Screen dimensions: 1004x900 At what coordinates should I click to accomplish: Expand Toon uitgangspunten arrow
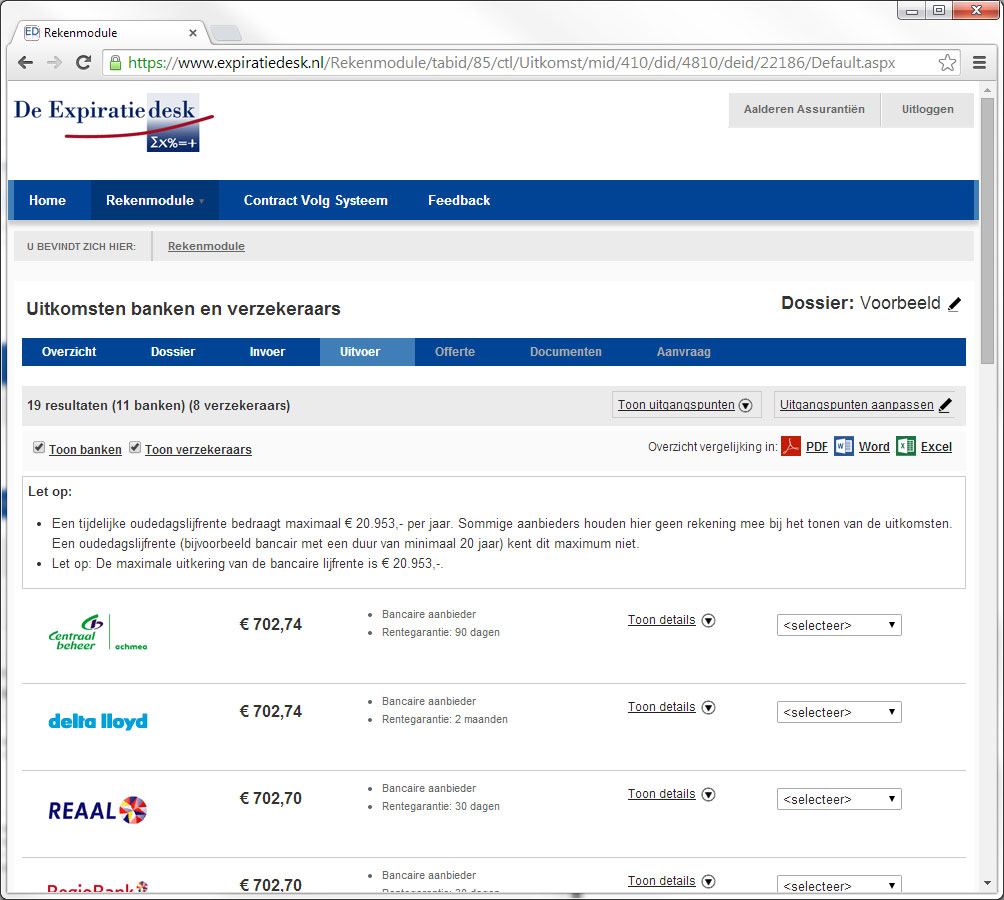click(745, 405)
